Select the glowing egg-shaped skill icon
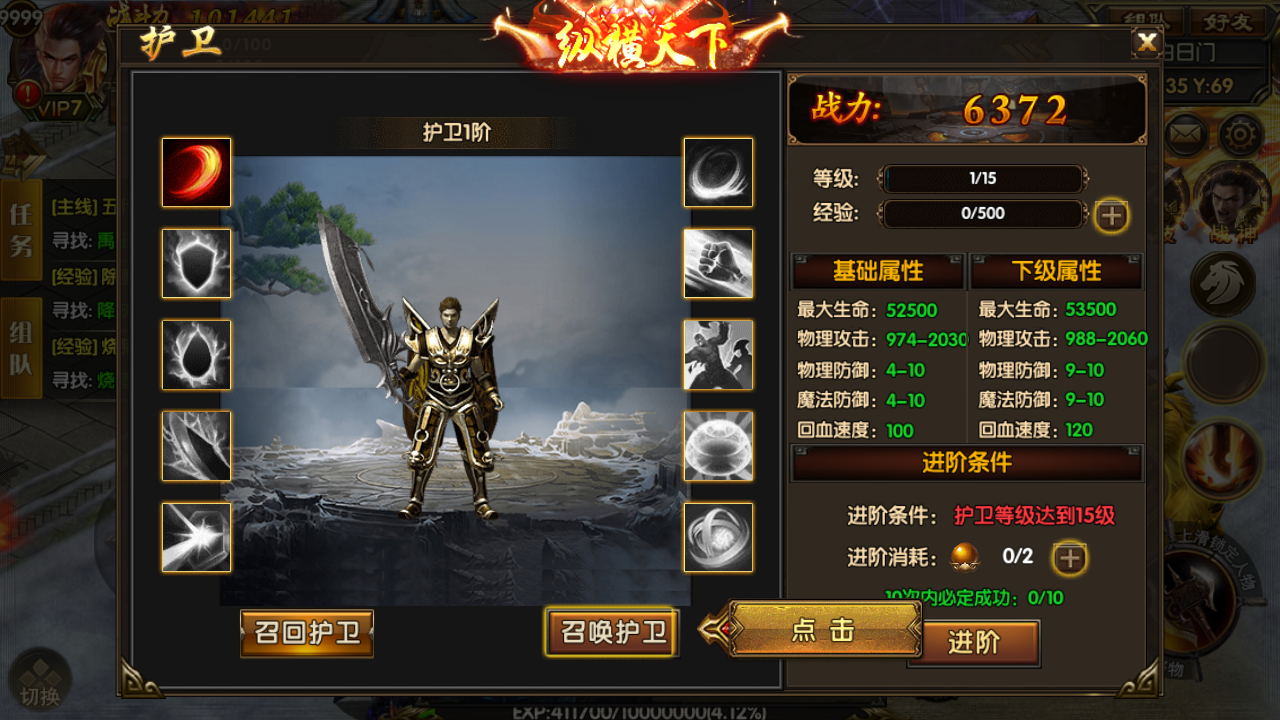The width and height of the screenshot is (1280, 720). click(x=197, y=354)
